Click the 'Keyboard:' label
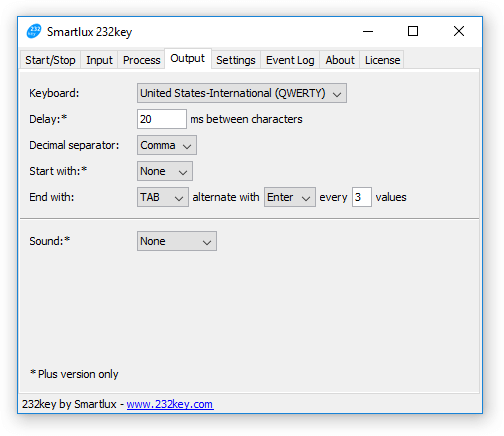This screenshot has height=436, width=504. click(x=54, y=93)
